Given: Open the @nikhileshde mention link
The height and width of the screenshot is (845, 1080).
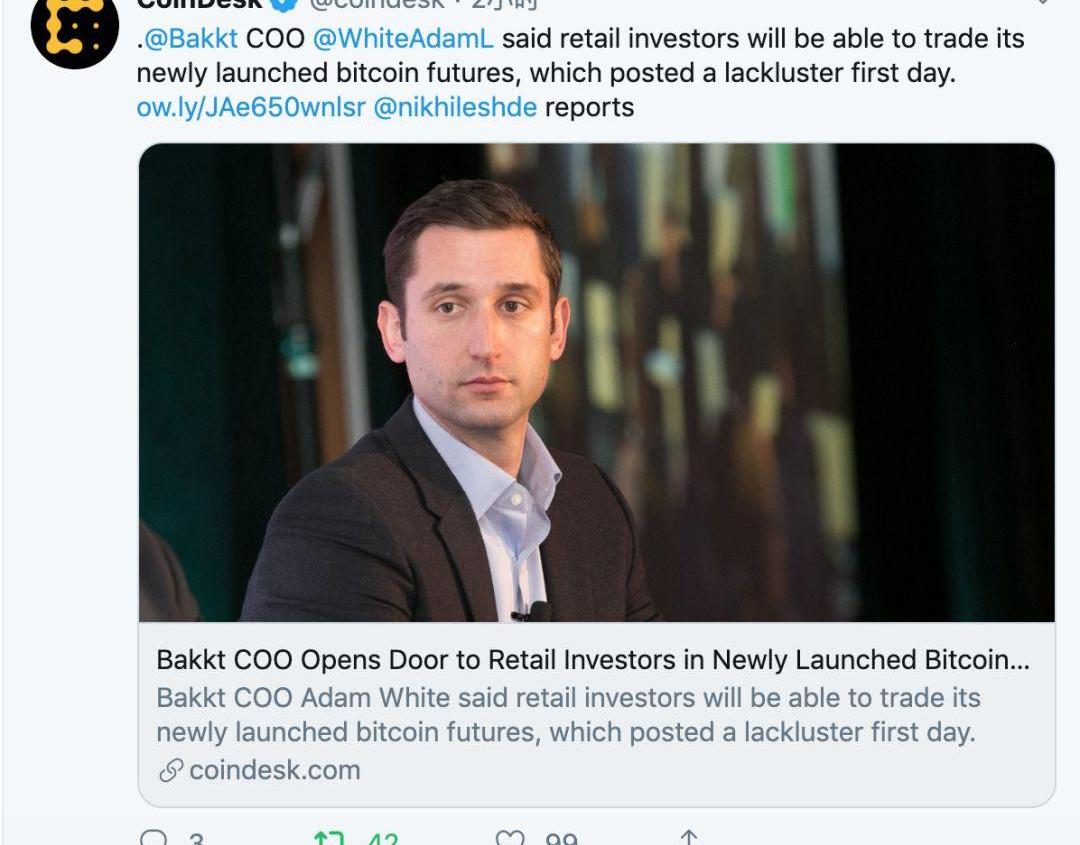Looking at the screenshot, I should pos(455,107).
